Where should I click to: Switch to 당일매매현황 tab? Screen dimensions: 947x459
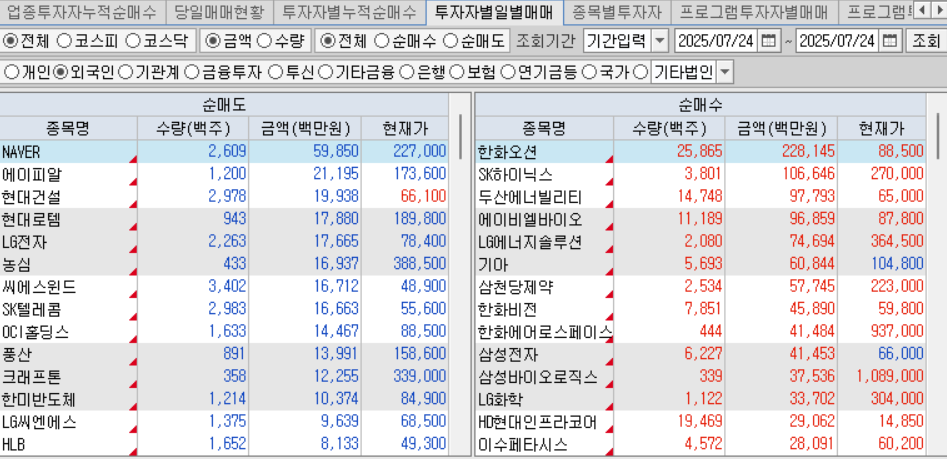coord(219,11)
